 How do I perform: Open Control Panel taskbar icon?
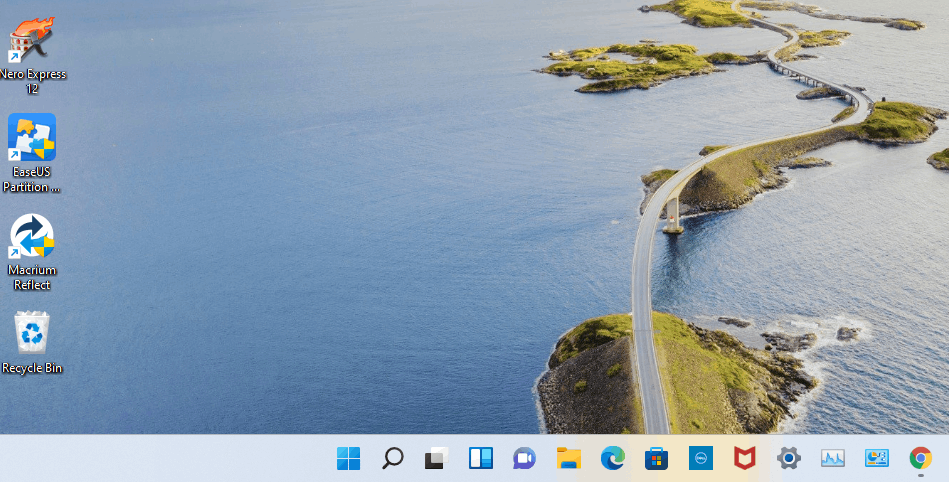pos(876,458)
